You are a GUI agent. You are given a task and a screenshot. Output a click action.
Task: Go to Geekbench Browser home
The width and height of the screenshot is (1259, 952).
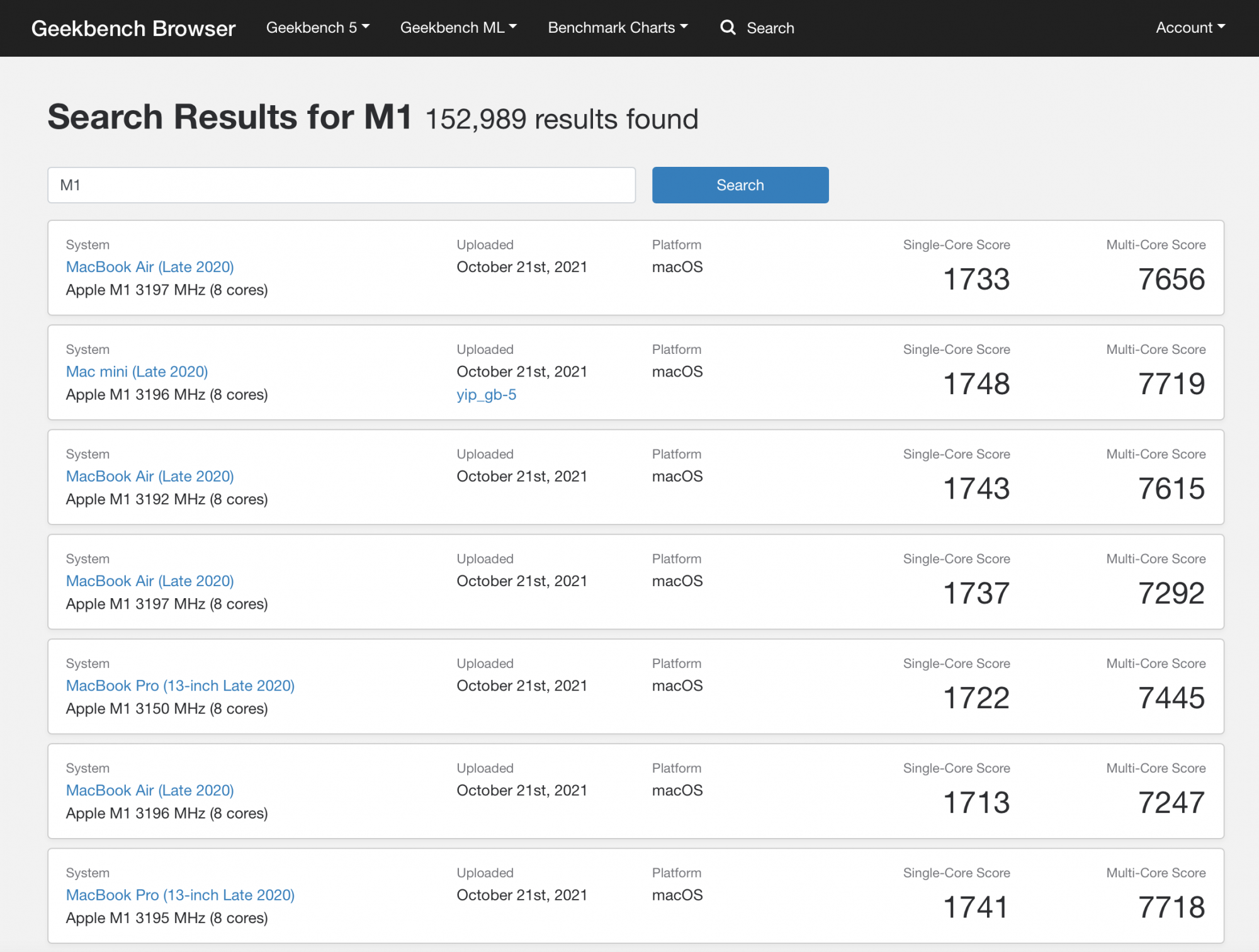(133, 28)
